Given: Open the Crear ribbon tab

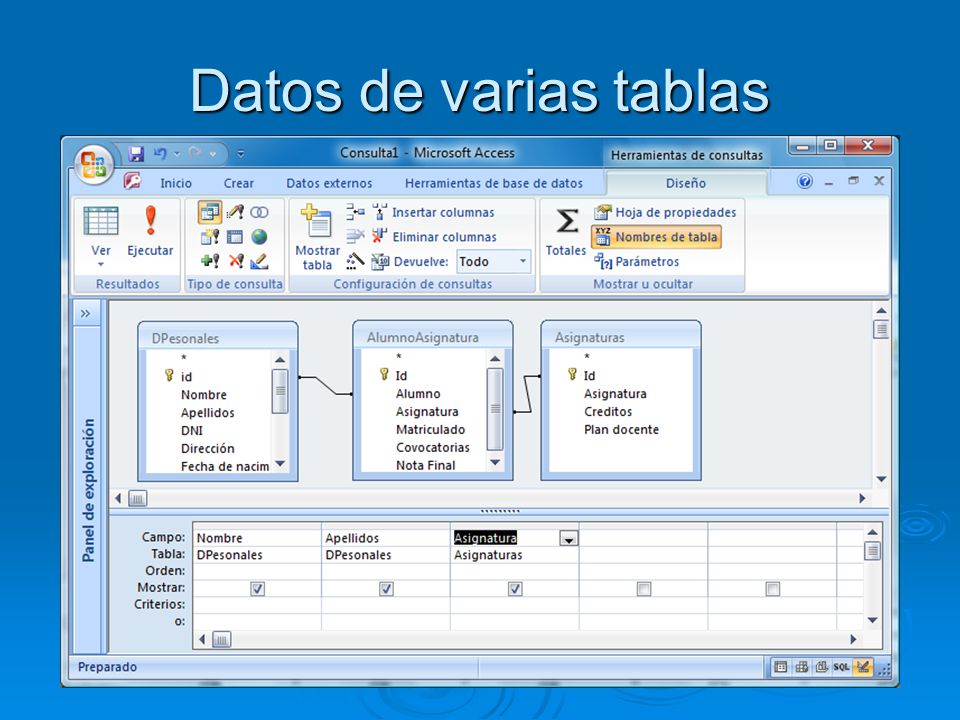Looking at the screenshot, I should pos(238,183).
